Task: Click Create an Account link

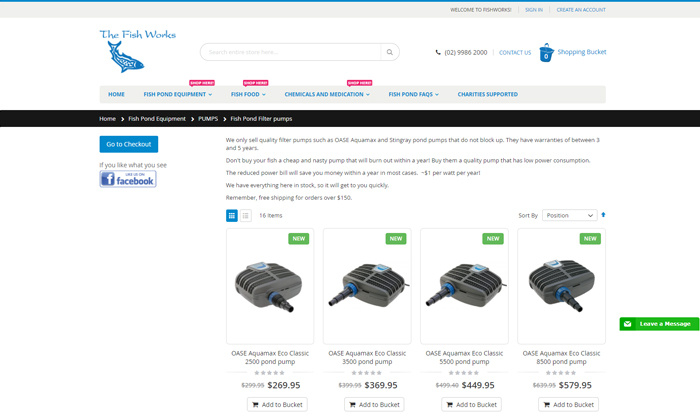Action: 581,10
